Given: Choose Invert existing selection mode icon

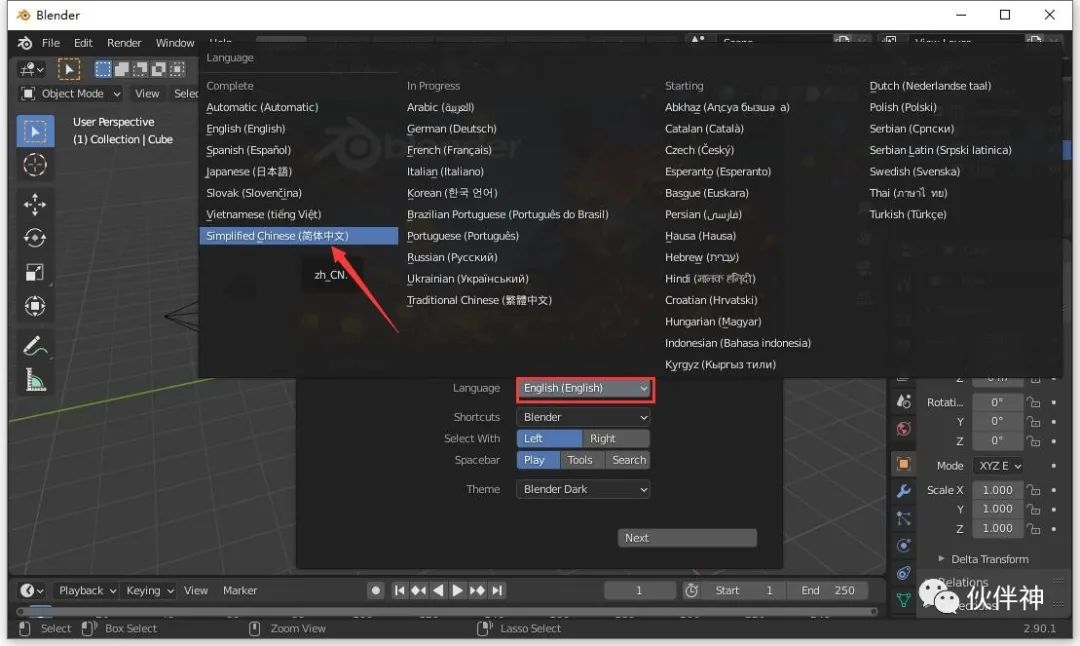Looking at the screenshot, I should click(158, 69).
